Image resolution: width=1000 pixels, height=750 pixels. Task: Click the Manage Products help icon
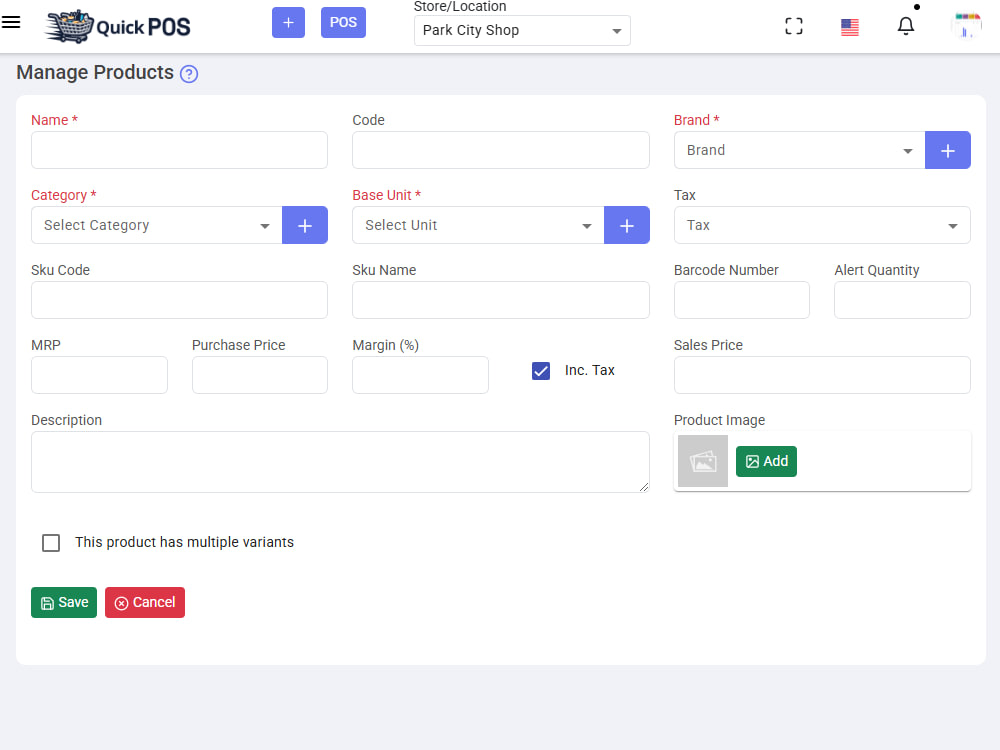coord(189,74)
